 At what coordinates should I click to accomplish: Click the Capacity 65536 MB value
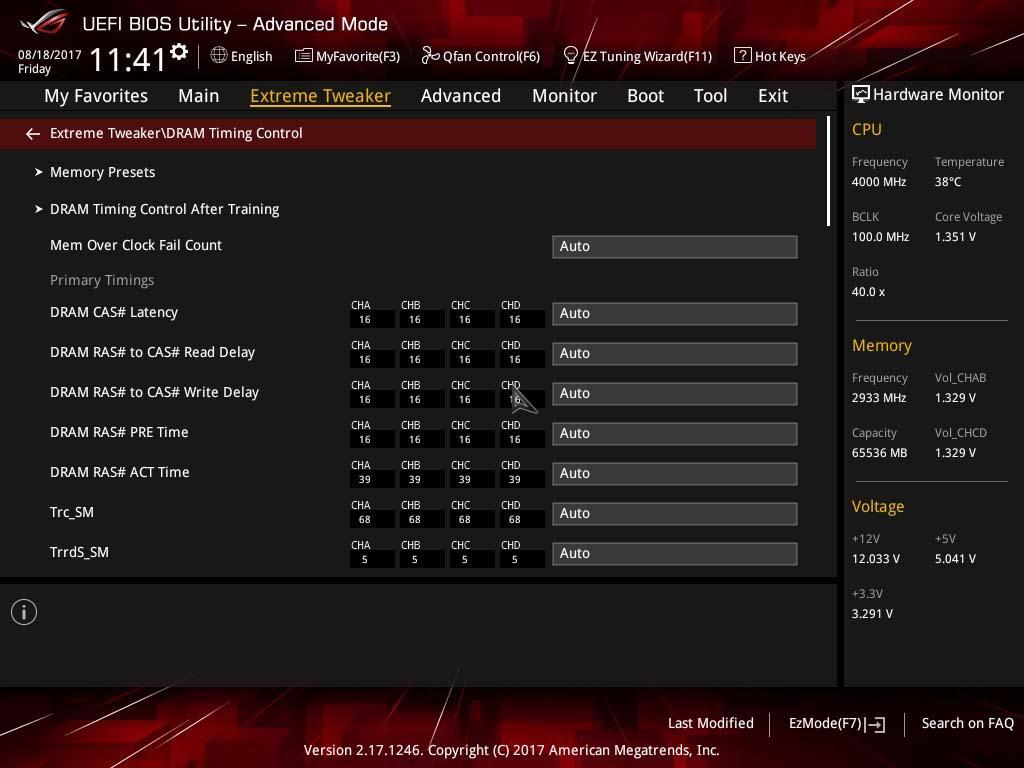pos(880,453)
